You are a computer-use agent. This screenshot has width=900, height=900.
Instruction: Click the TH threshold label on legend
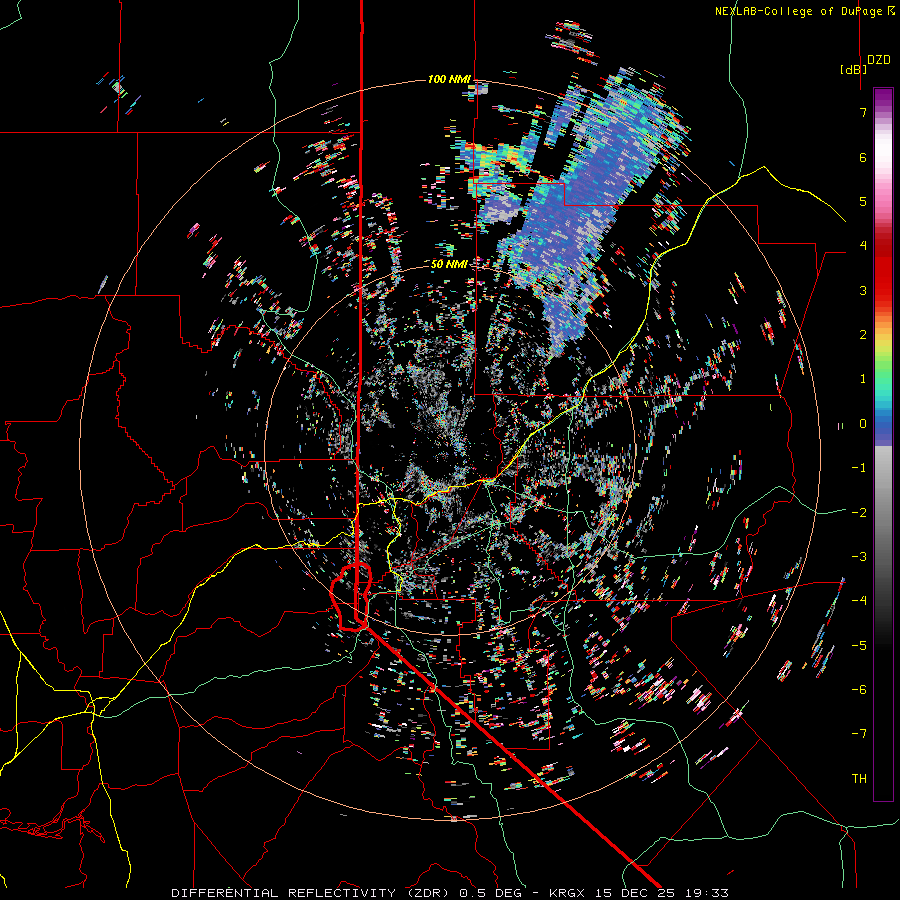click(859, 779)
